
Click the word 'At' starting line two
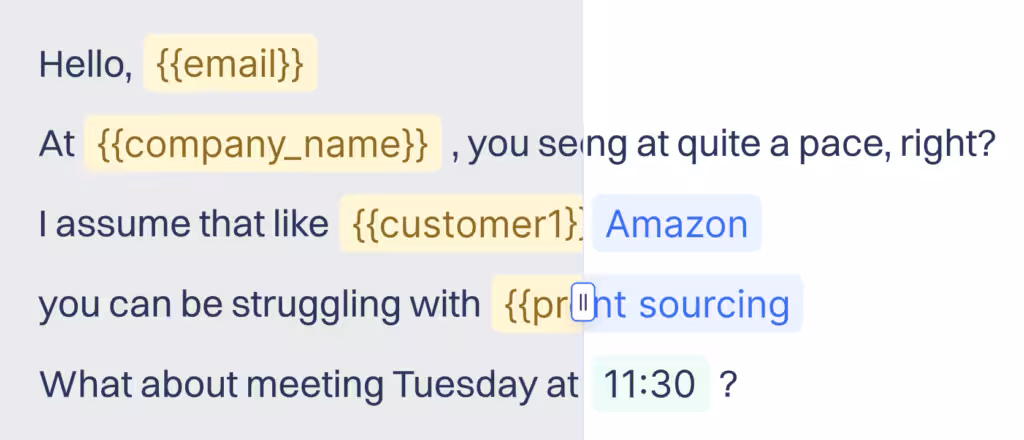[56, 145]
